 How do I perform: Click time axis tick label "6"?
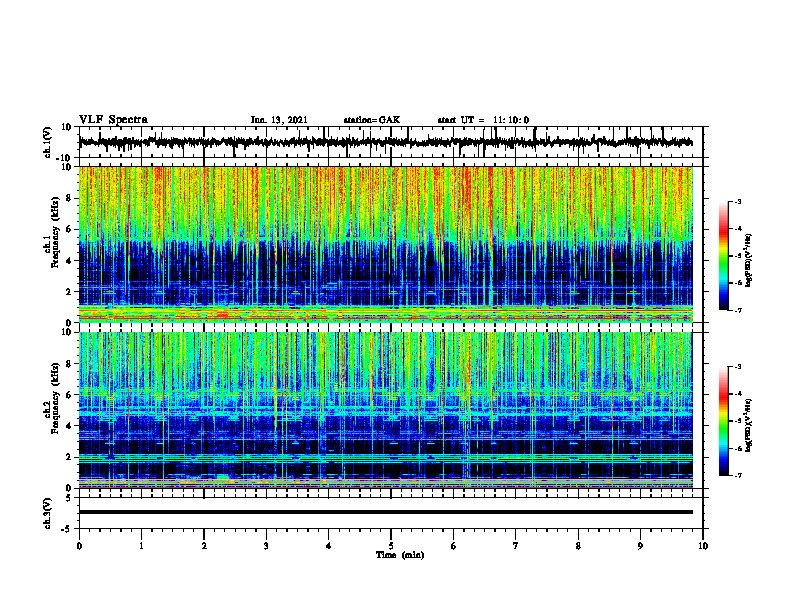[x=454, y=546]
